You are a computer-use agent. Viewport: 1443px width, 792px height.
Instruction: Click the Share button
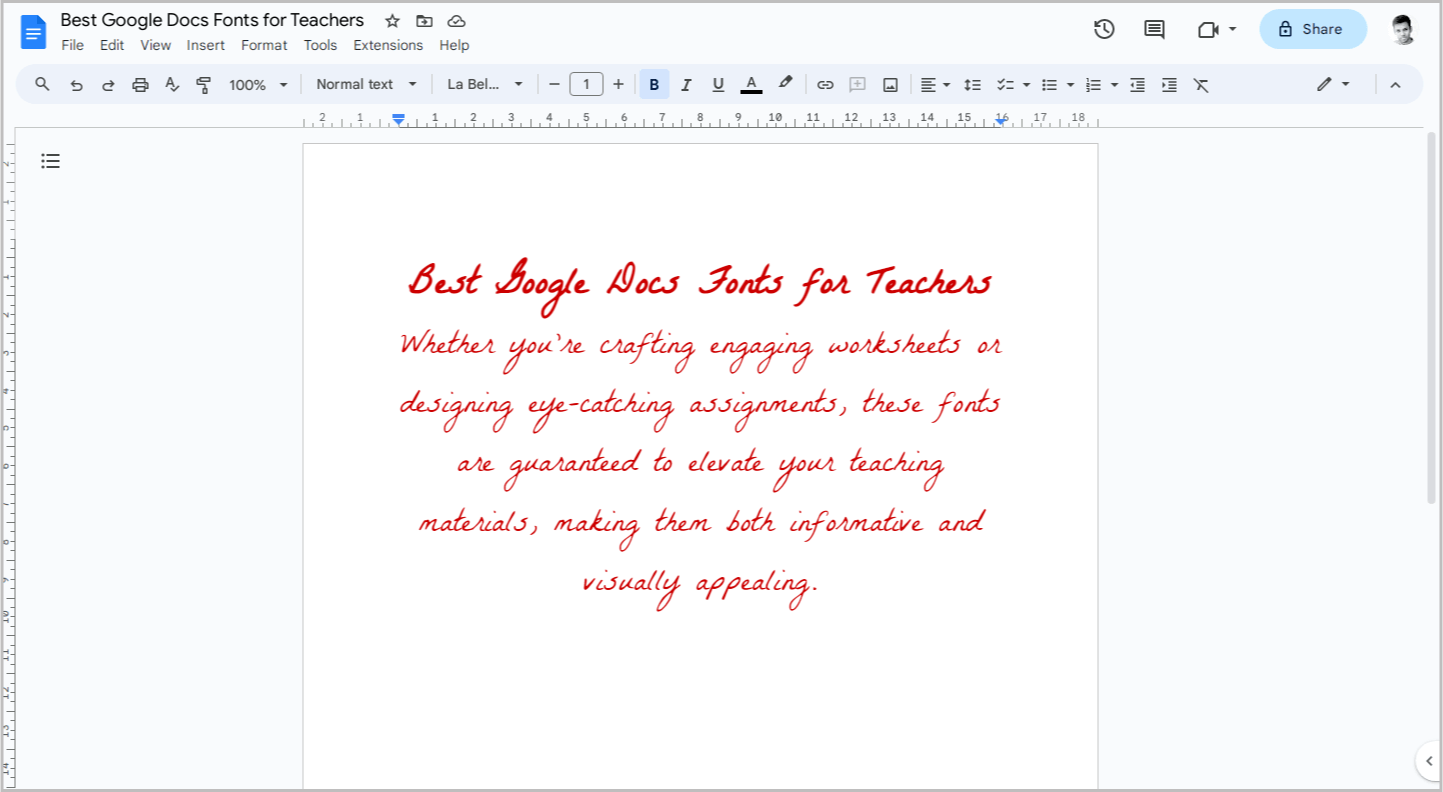(1313, 29)
